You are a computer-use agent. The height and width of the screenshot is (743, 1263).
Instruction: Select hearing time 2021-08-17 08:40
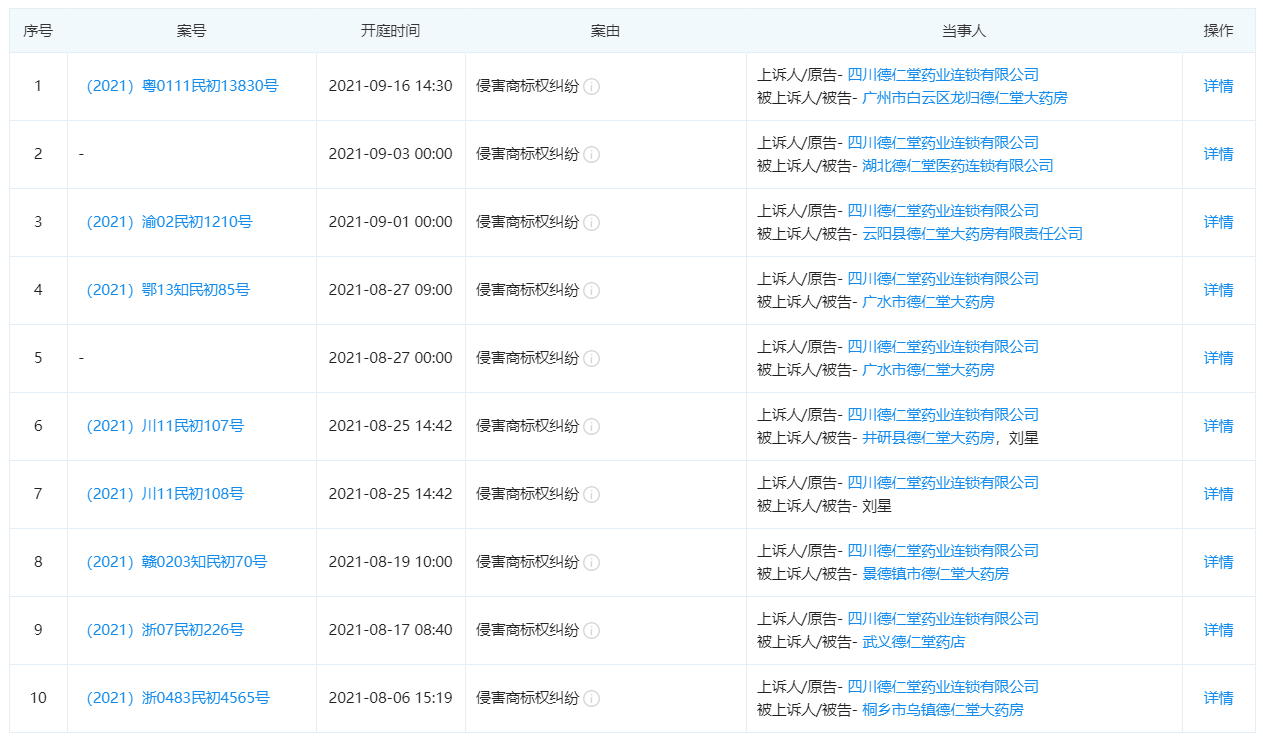pos(391,630)
